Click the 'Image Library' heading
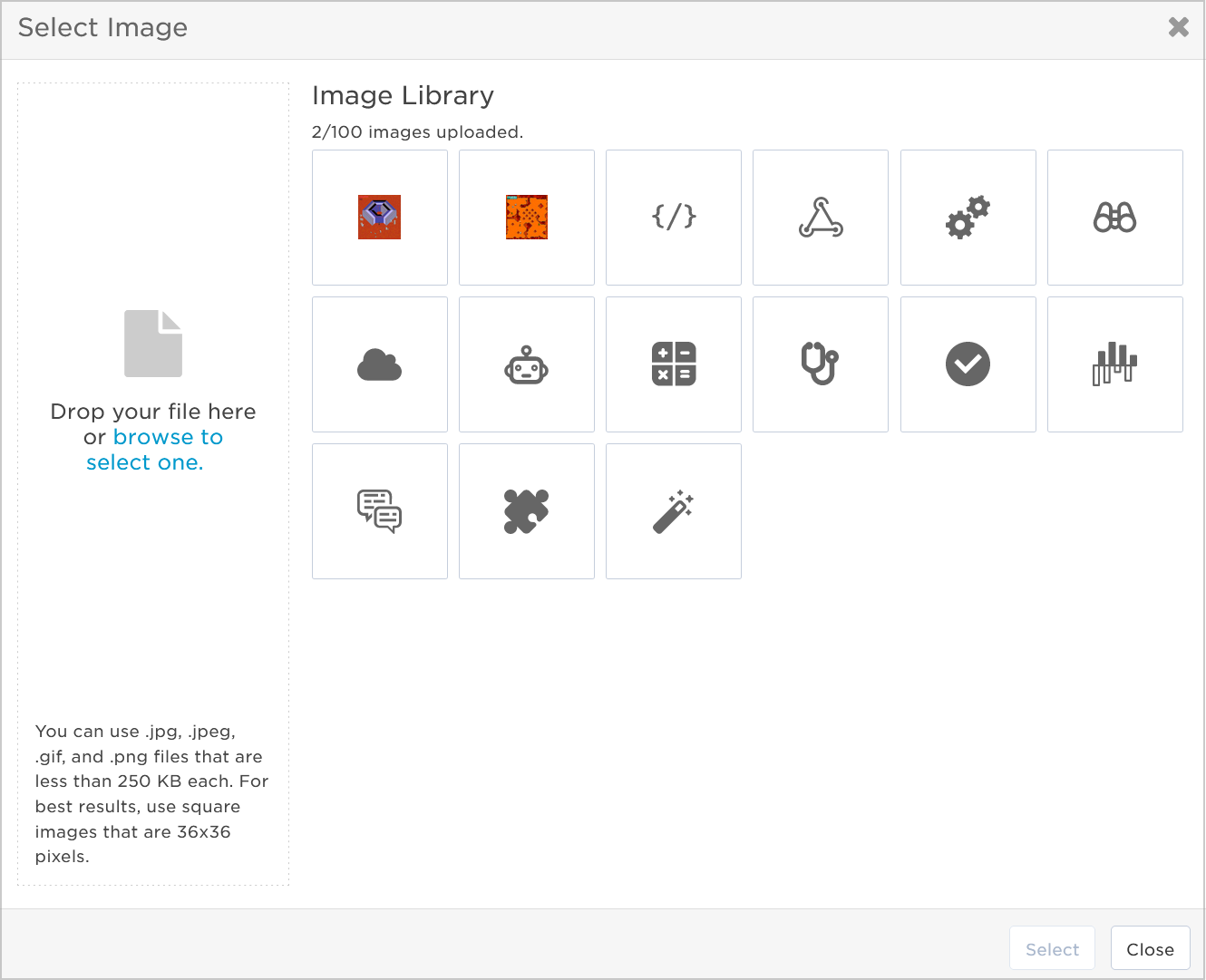 pyautogui.click(x=403, y=95)
